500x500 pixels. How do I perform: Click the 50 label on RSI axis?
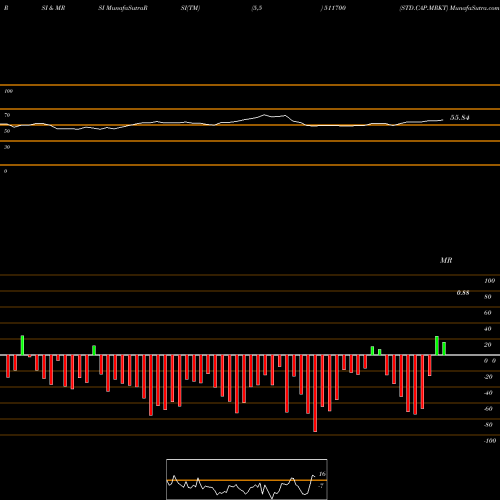click(x=7, y=131)
